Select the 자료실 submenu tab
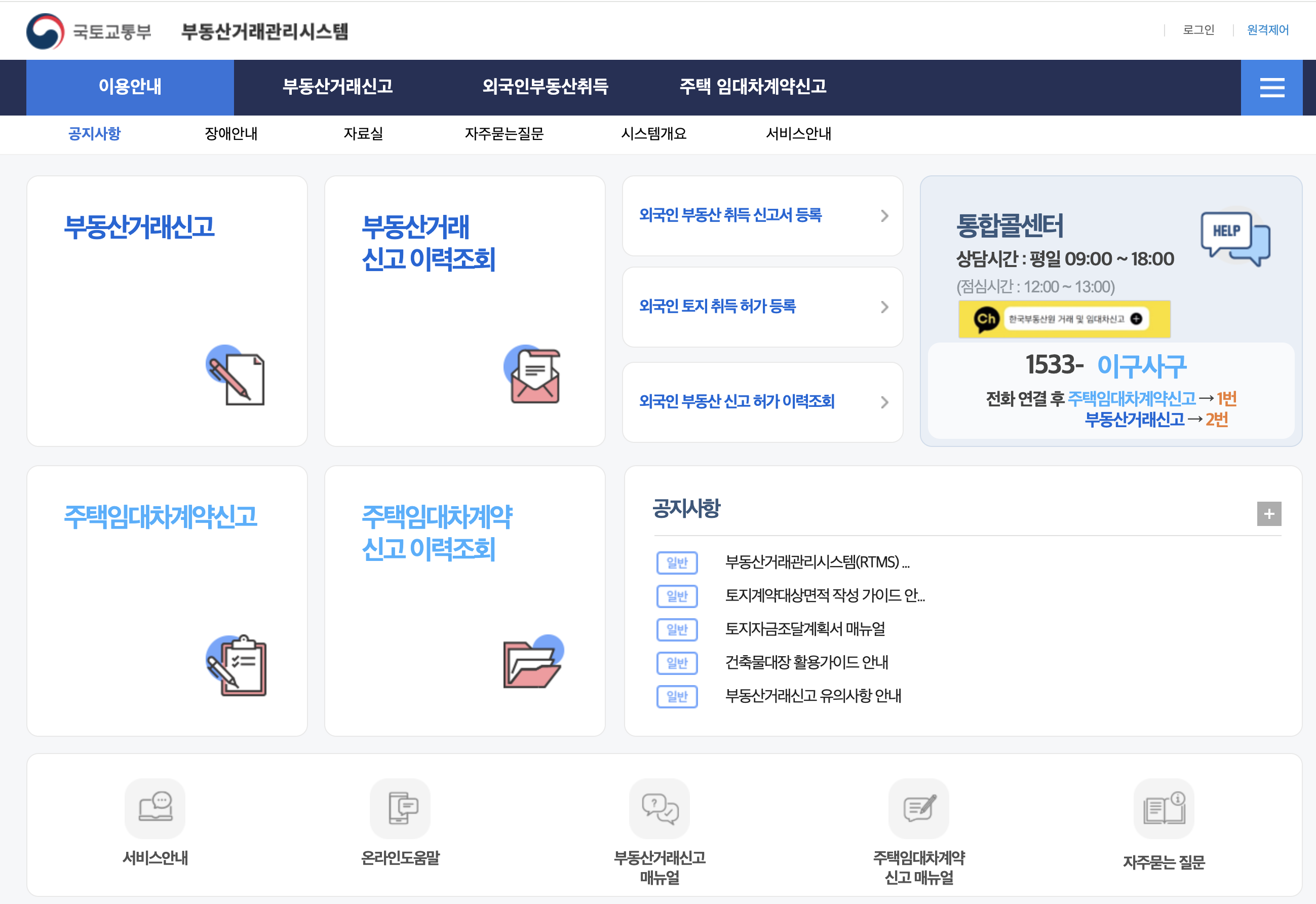The width and height of the screenshot is (1316, 904). pos(363,134)
